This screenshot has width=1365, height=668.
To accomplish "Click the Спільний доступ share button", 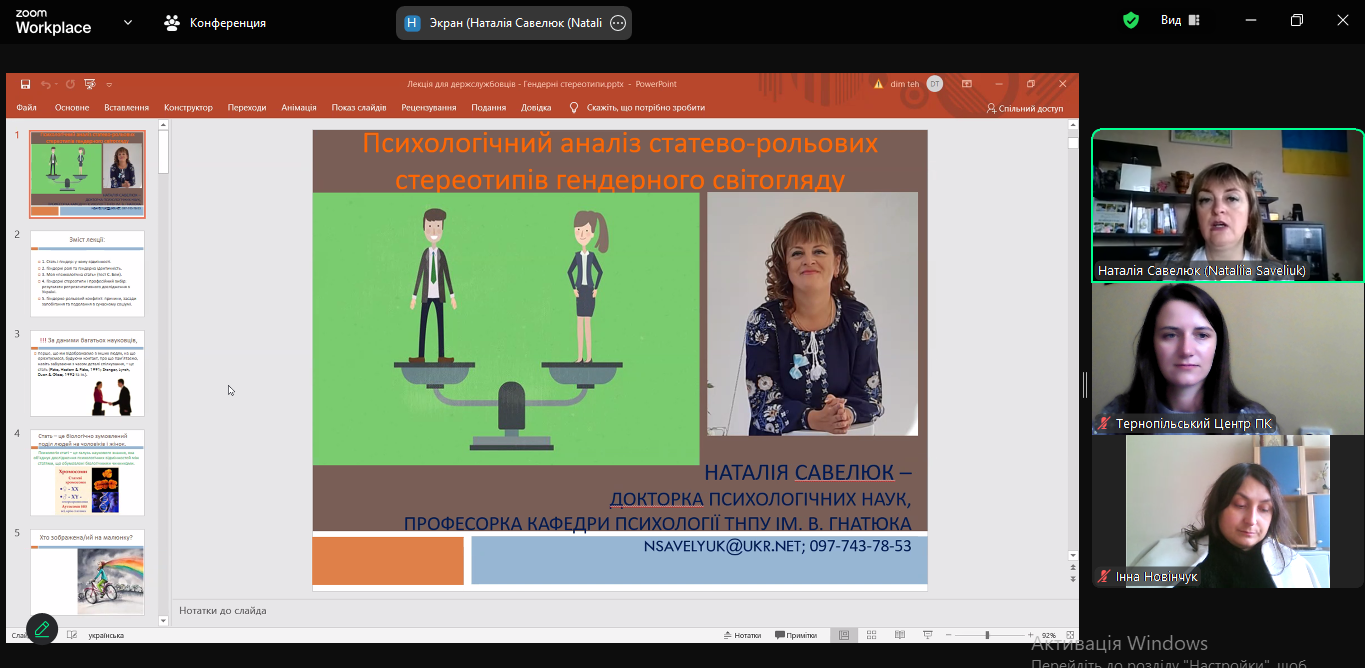I will [1025, 108].
